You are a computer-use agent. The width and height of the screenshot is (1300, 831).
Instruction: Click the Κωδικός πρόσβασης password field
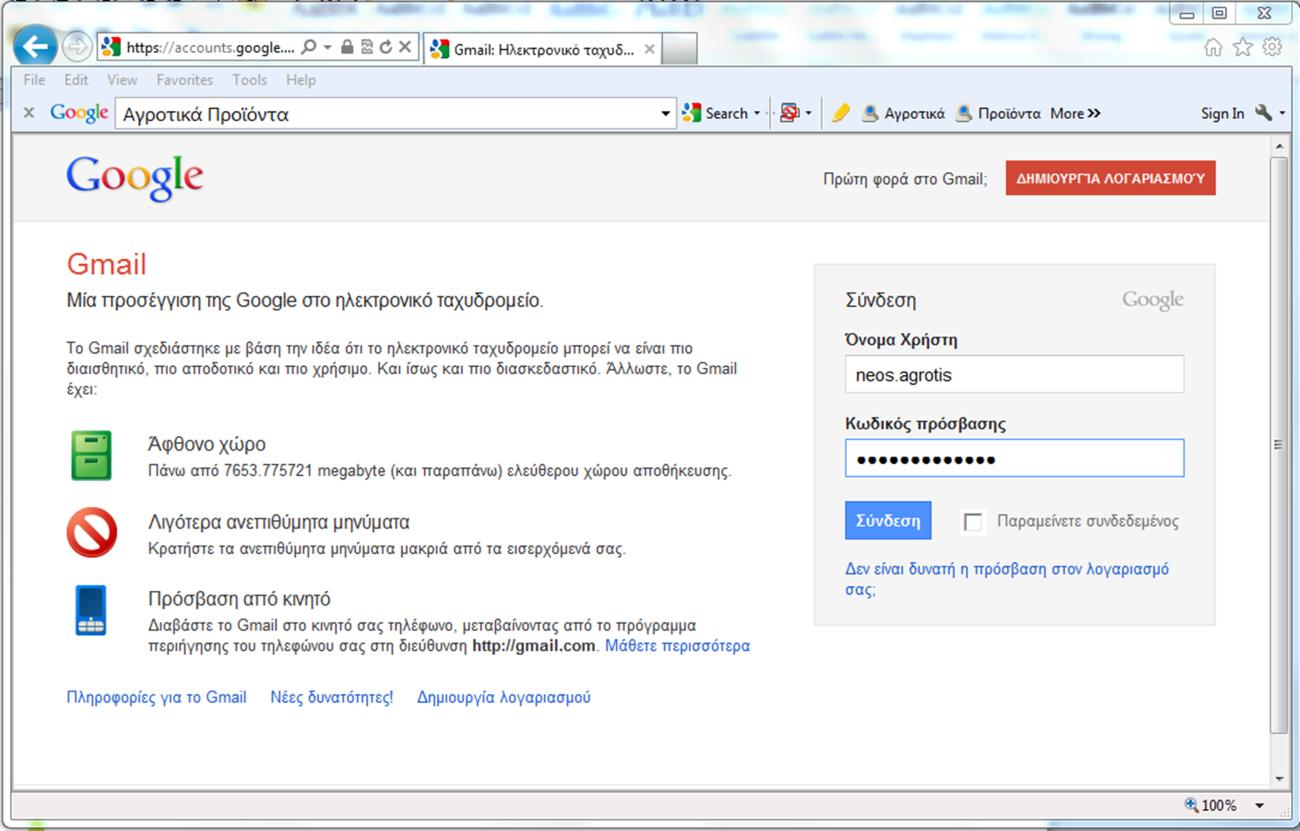point(1014,459)
